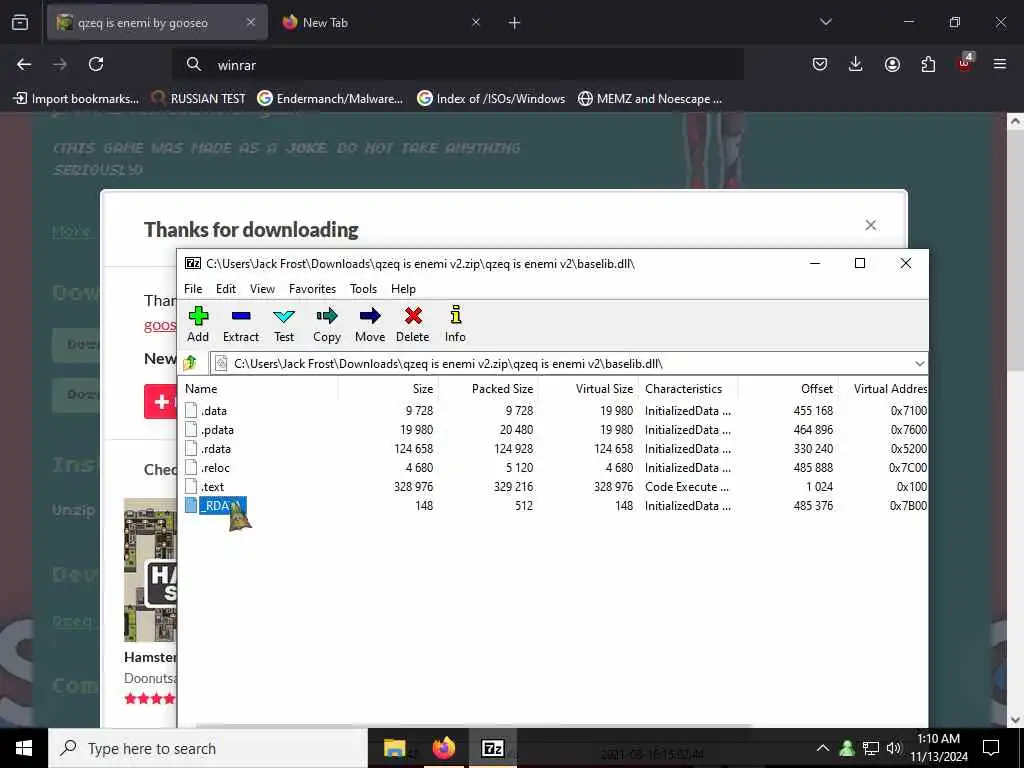Image resolution: width=1024 pixels, height=768 pixels.
Task: Switch to Firefox from the taskbar
Action: (443, 748)
